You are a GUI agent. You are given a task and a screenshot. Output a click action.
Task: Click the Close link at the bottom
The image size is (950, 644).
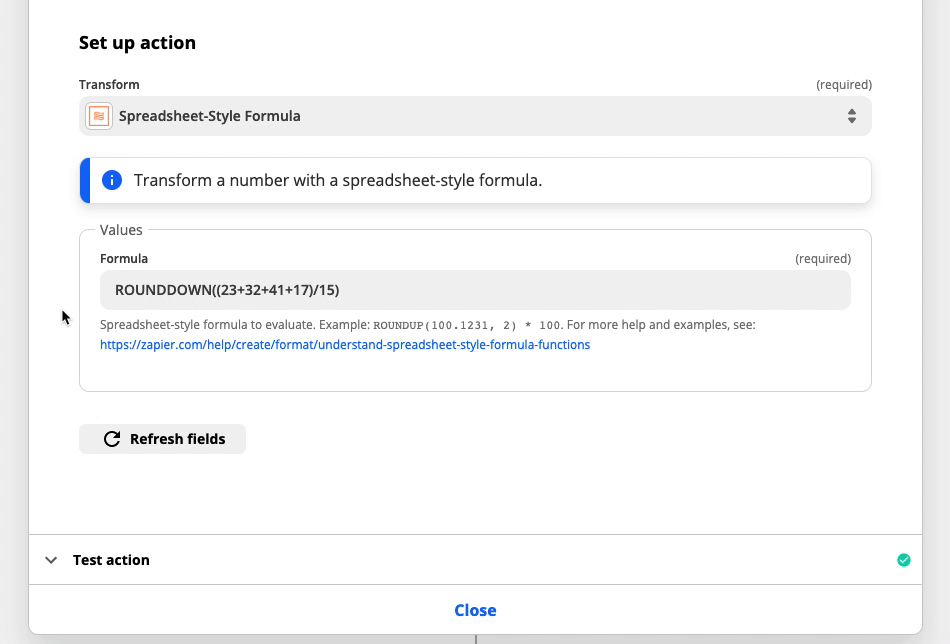(x=475, y=610)
